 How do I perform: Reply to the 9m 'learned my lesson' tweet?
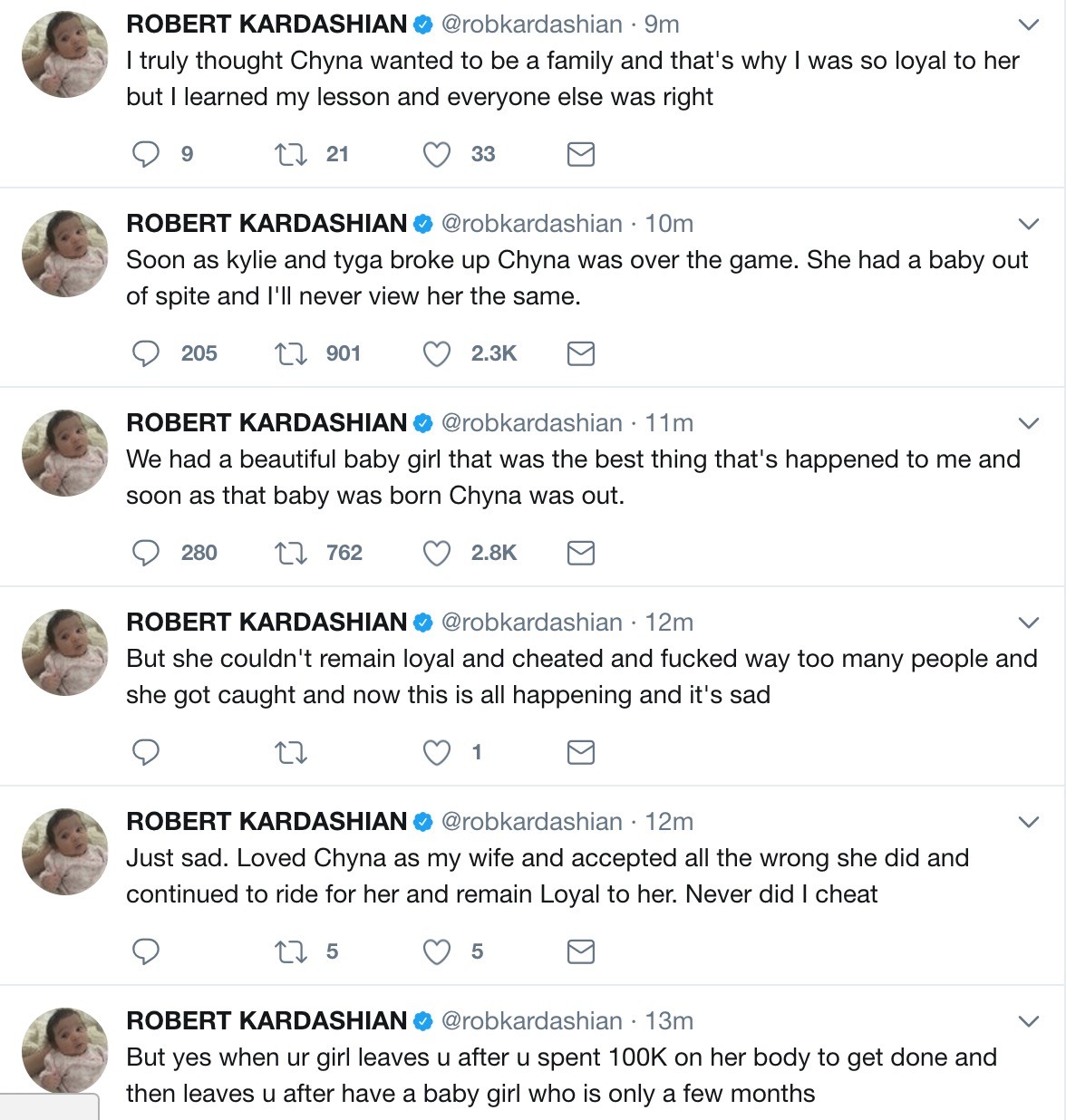click(146, 154)
